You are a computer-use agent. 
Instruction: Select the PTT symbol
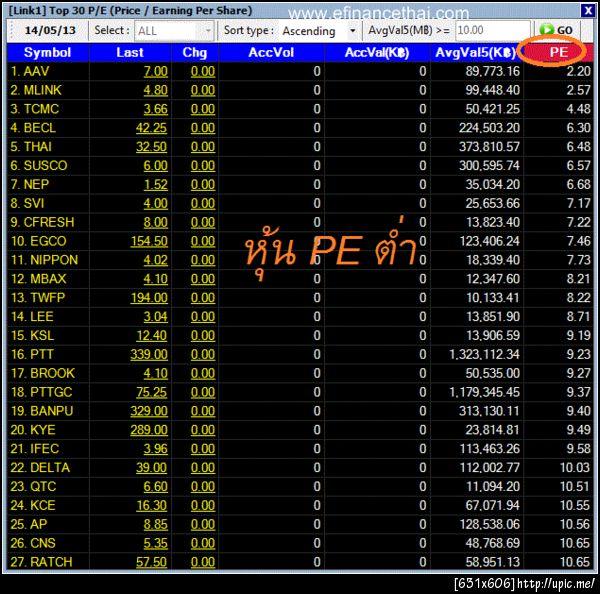point(42,354)
